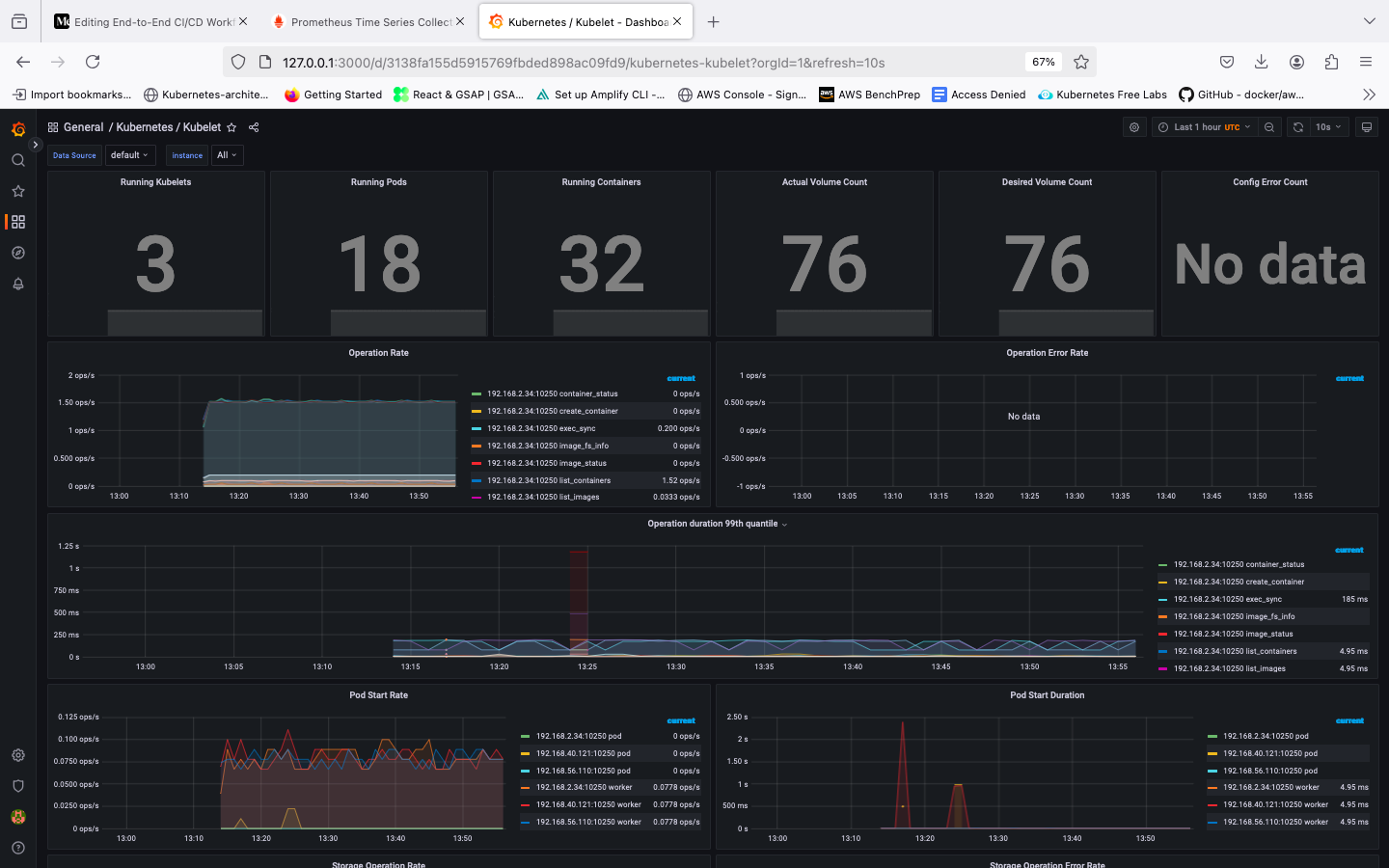Refresh the dashboard now
Screen dimensions: 1389x868
1298,127
